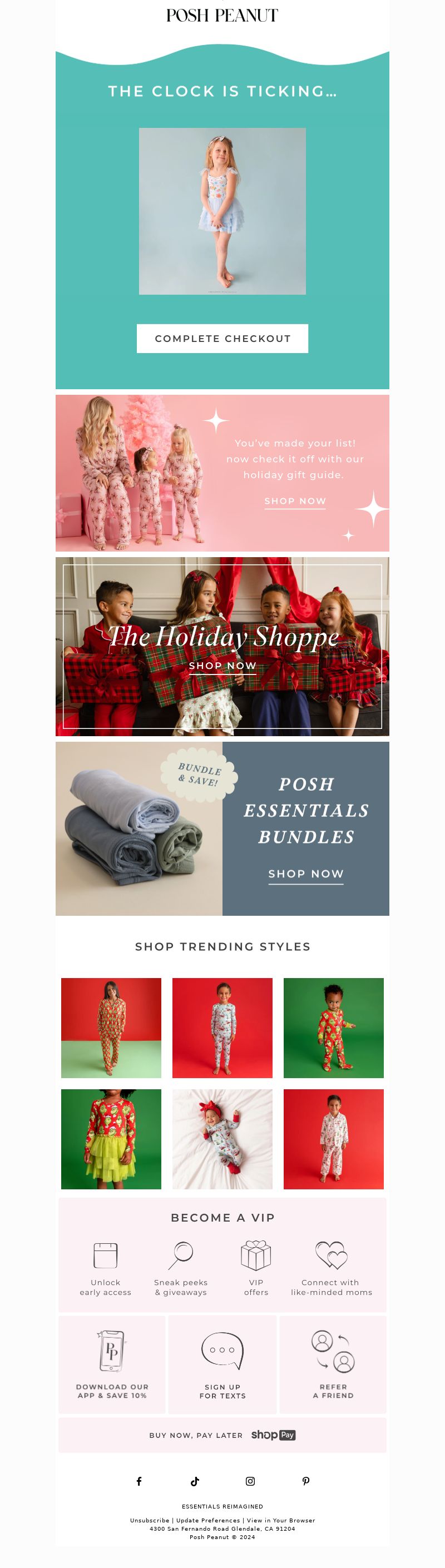Viewport: 445px width, 1568px height.
Task: Click the Complete Checkout button
Action: (222, 339)
